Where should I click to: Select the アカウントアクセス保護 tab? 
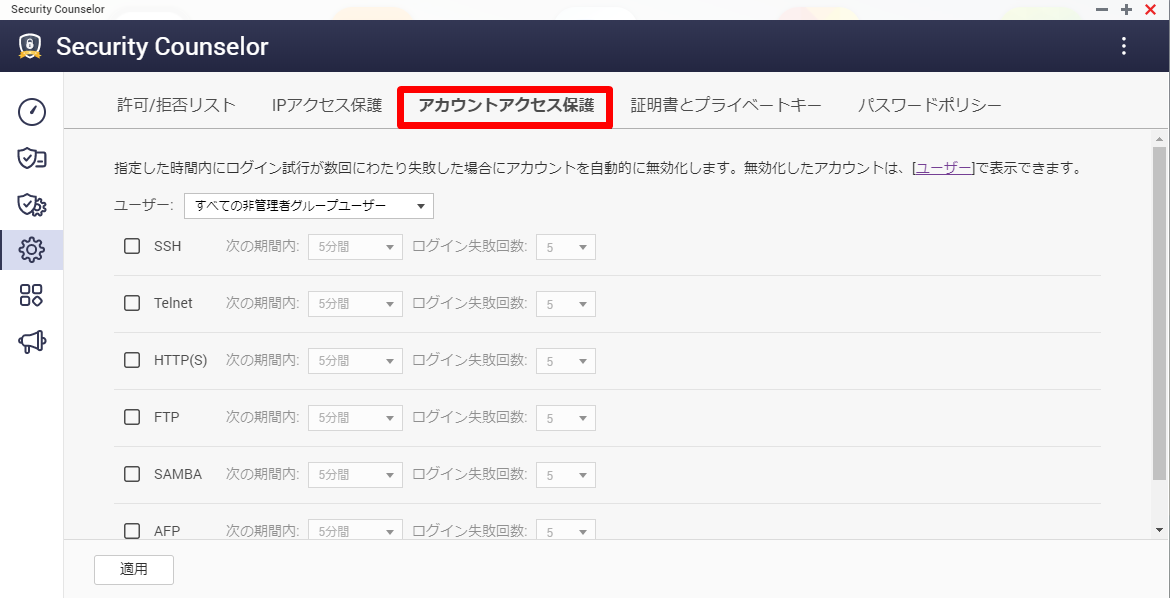[x=506, y=105]
